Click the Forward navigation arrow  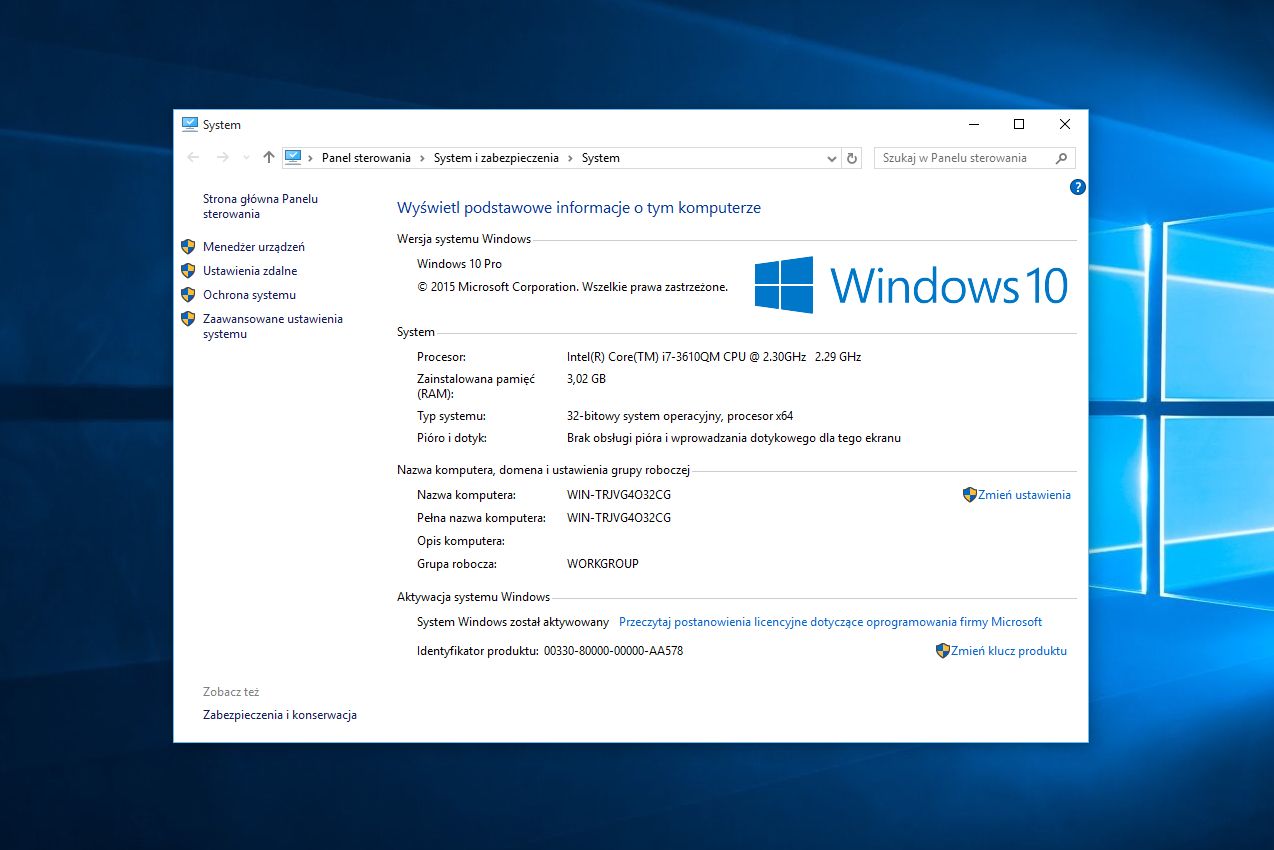point(223,157)
